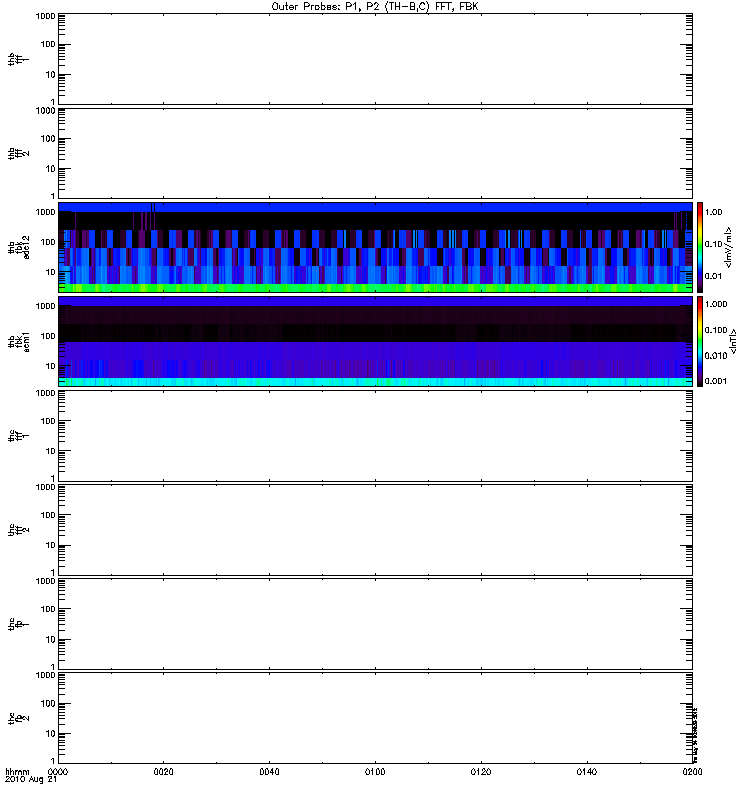Screen dimensions: 750x800
Task: Click the 0040 time tick label
Action: [270, 772]
